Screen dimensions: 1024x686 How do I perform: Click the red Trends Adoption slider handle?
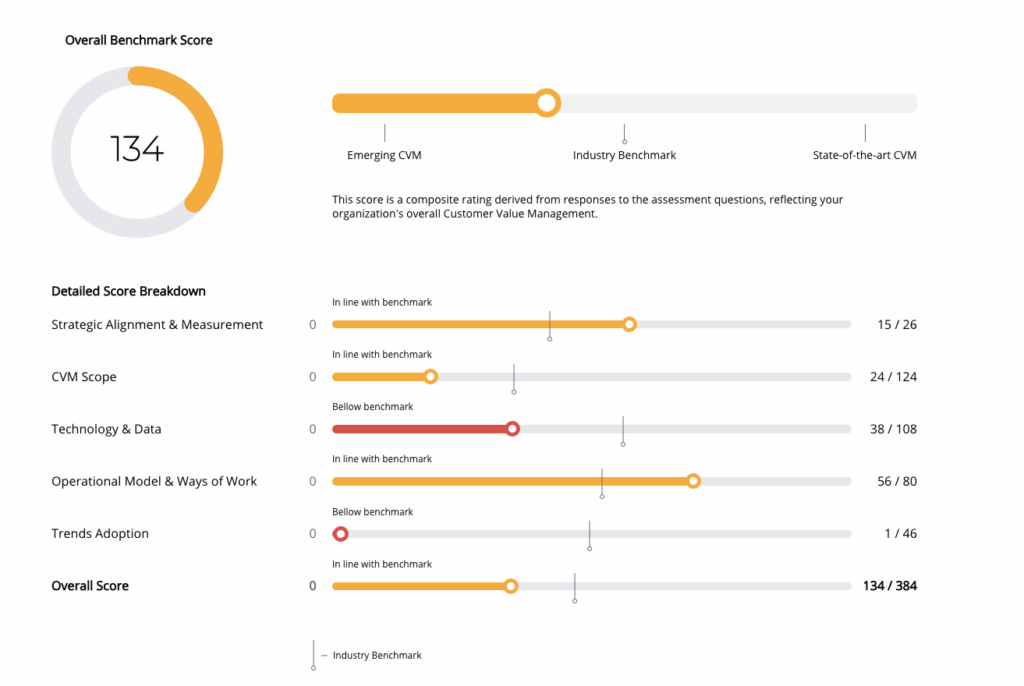tap(341, 534)
